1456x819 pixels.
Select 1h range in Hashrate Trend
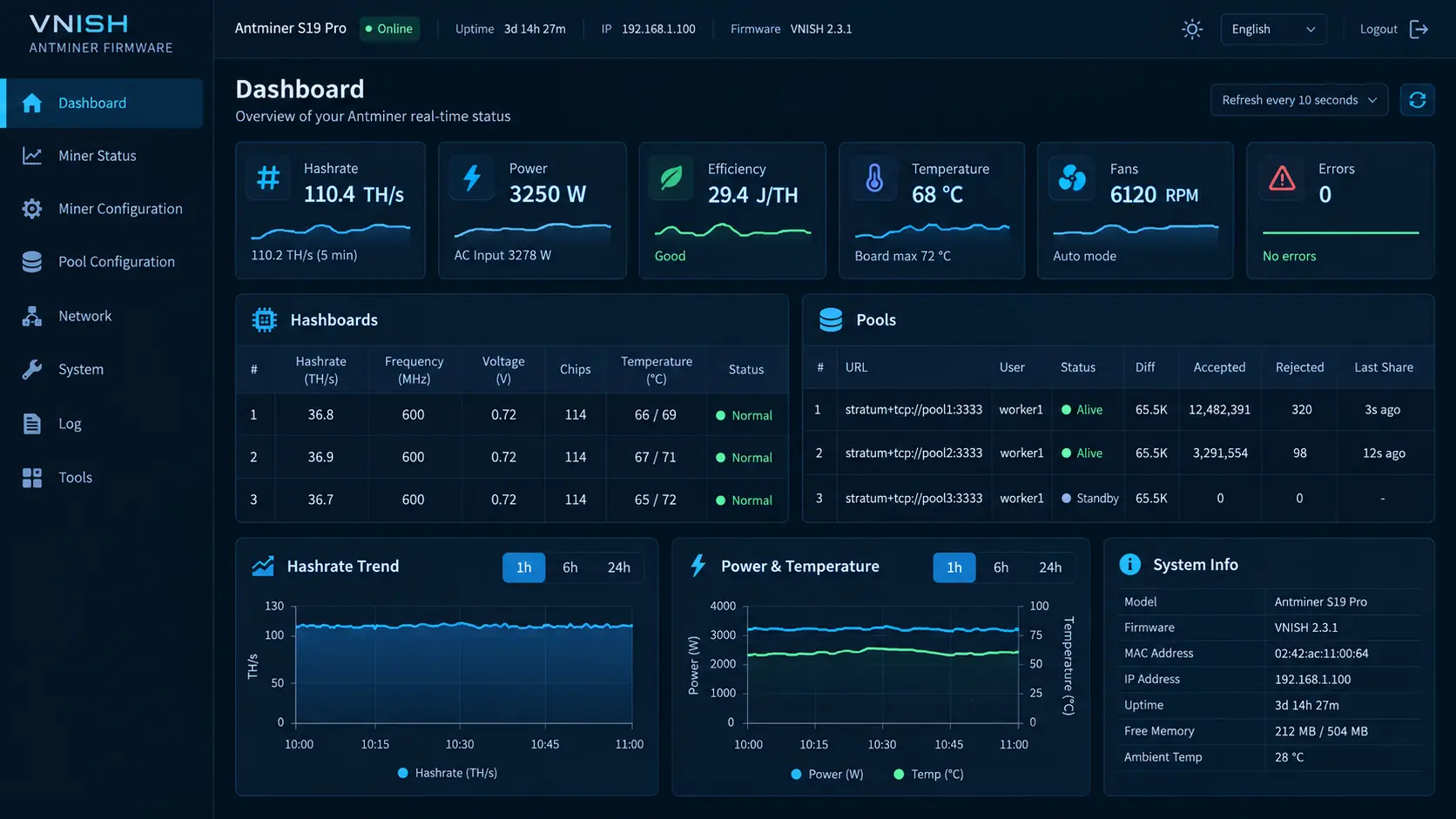[523, 567]
